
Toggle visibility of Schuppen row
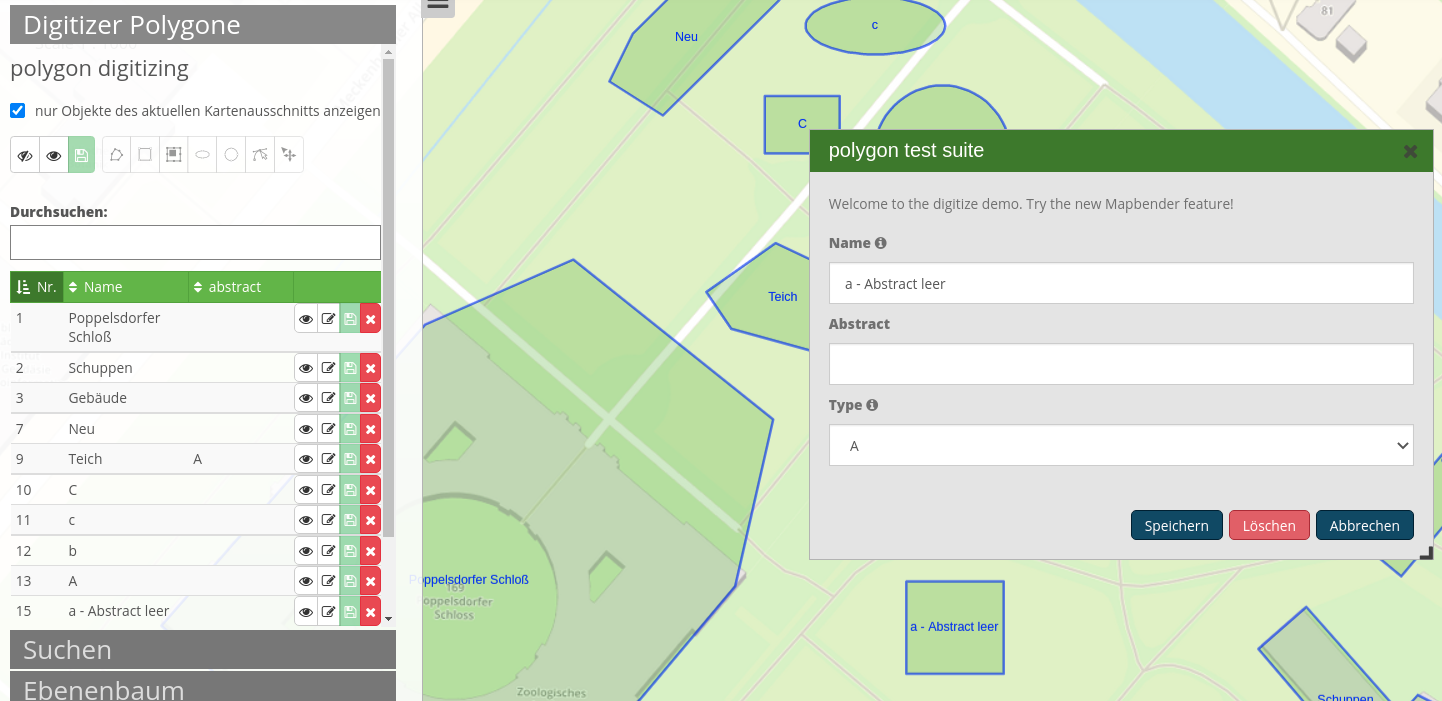[x=306, y=368]
